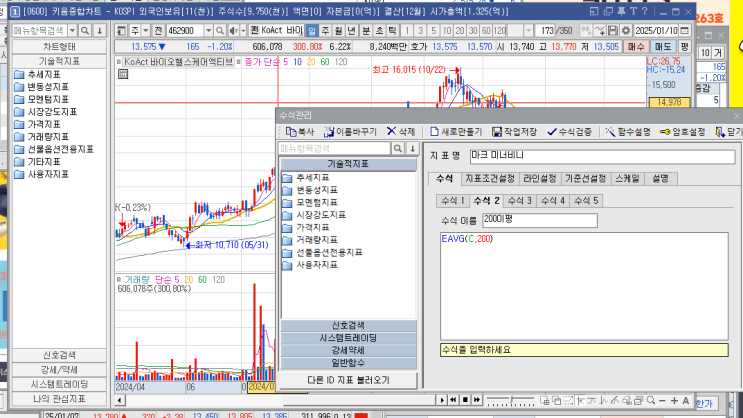Image resolution: width=743 pixels, height=418 pixels.
Task: Select the 일 daily period toggle
Action: 312,31
